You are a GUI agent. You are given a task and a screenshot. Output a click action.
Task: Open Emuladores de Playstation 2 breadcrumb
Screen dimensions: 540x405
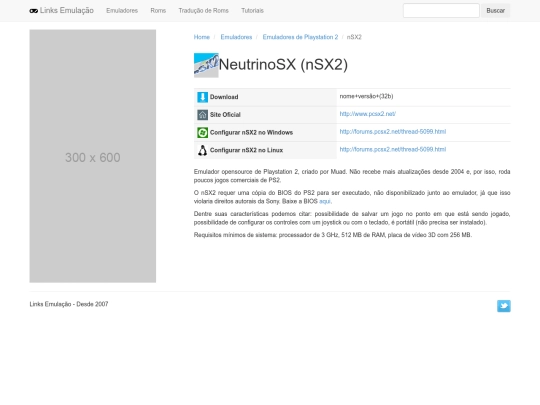[300, 37]
